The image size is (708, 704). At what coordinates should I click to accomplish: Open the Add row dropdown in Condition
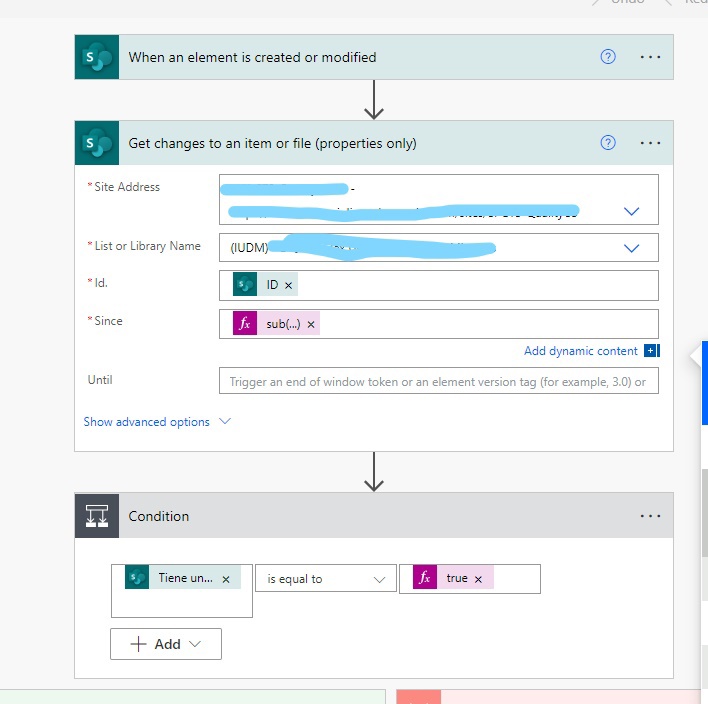(166, 644)
